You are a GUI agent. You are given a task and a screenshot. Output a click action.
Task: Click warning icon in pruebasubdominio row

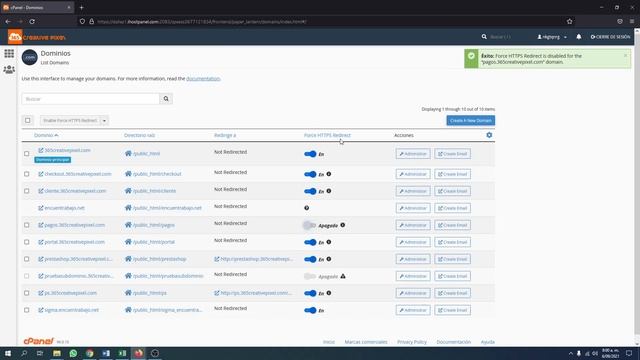343,276
